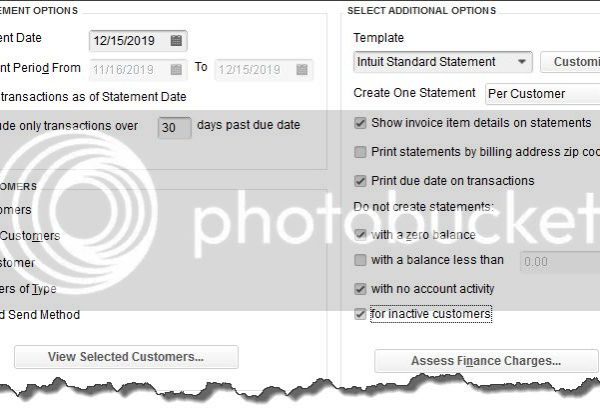The height and width of the screenshot is (420, 600).
Task: Click View Selected Customers button
Action: tap(126, 357)
